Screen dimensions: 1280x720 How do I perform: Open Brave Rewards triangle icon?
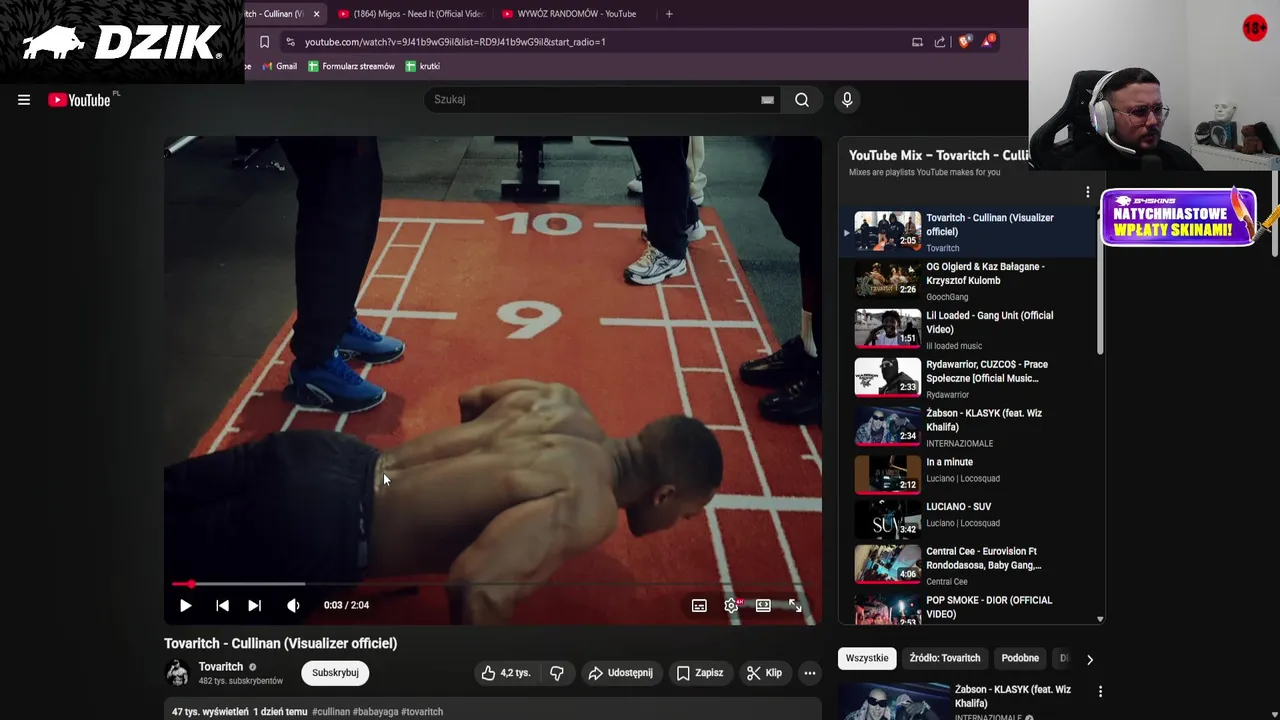click(x=988, y=41)
